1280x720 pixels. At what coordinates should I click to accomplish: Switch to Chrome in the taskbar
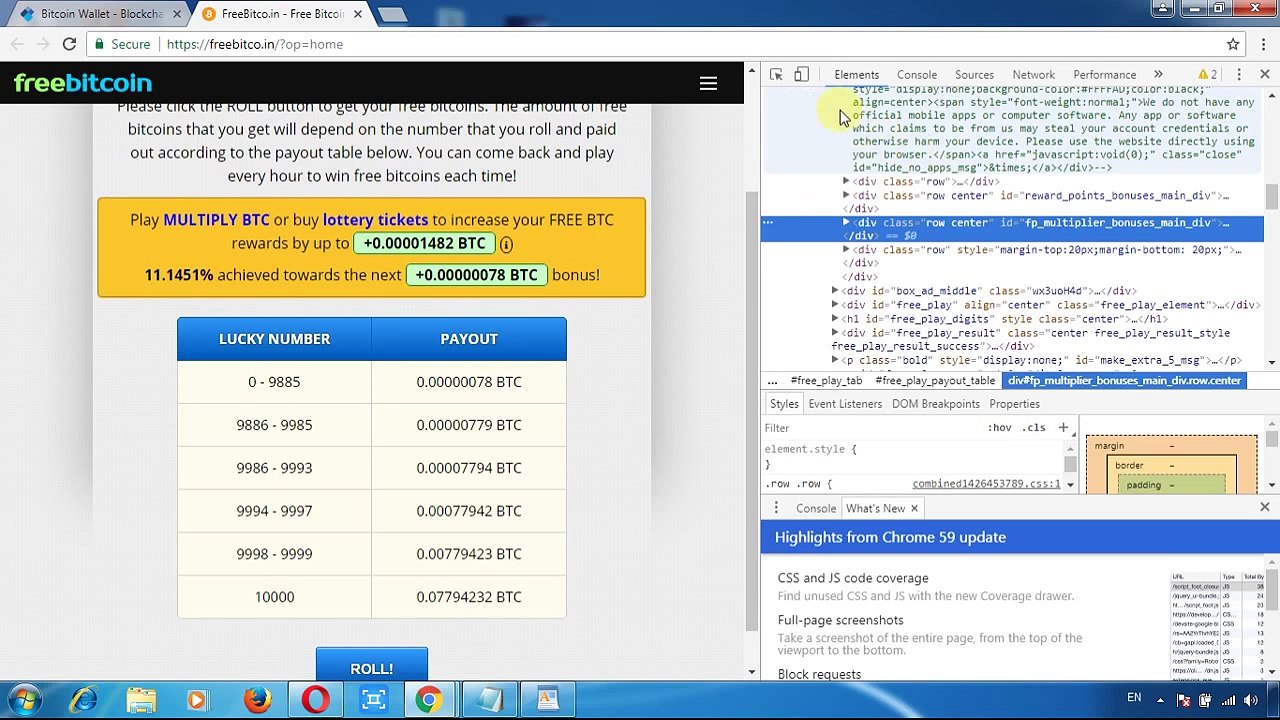pyautogui.click(x=429, y=700)
